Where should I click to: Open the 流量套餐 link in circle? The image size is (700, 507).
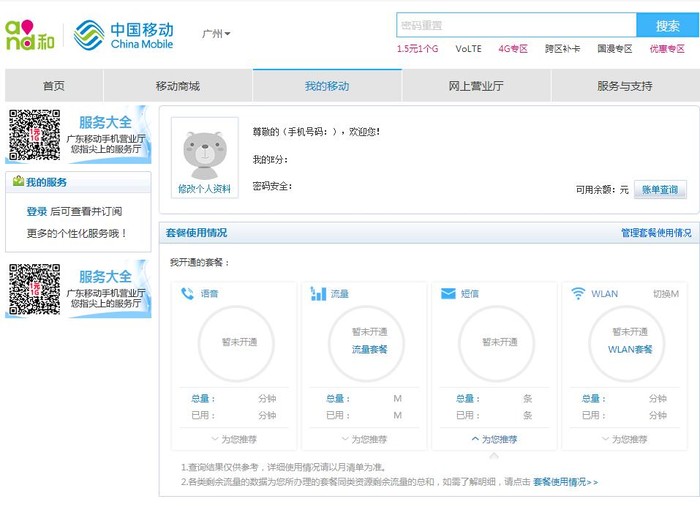coord(369,349)
